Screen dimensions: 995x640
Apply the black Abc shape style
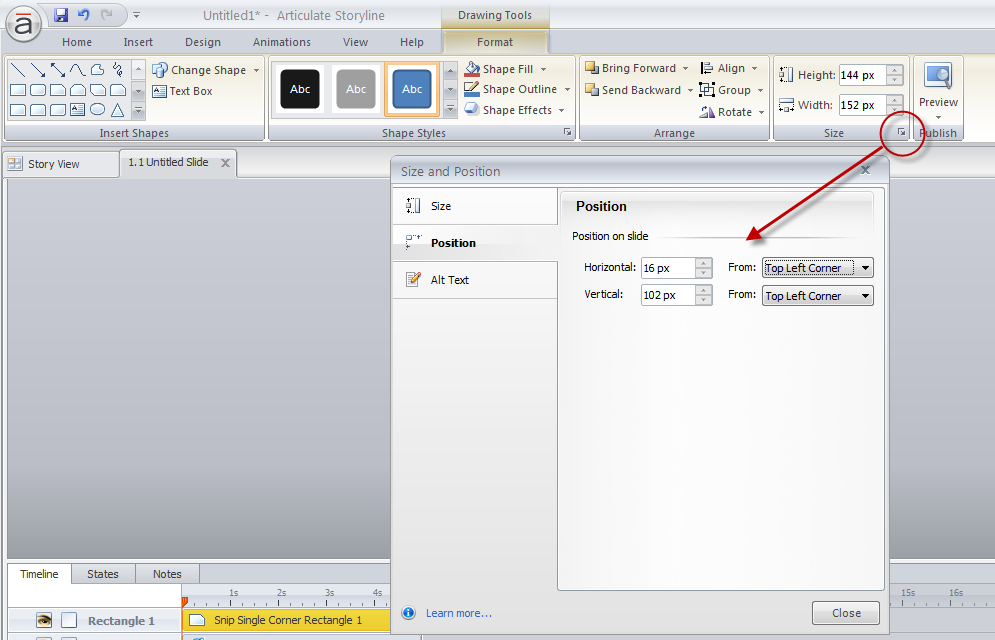pos(300,89)
